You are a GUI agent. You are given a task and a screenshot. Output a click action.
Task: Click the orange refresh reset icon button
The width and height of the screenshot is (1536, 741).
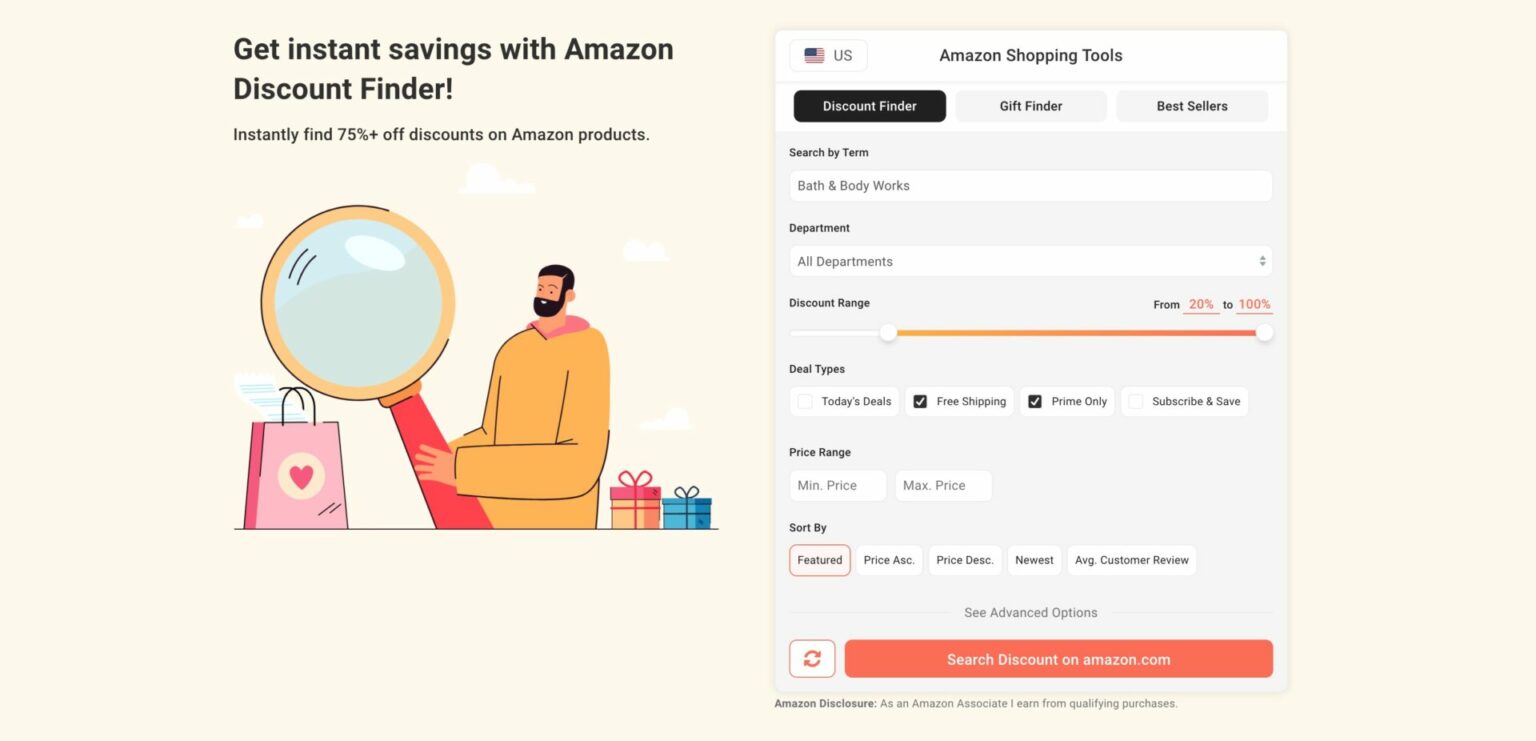(x=812, y=659)
